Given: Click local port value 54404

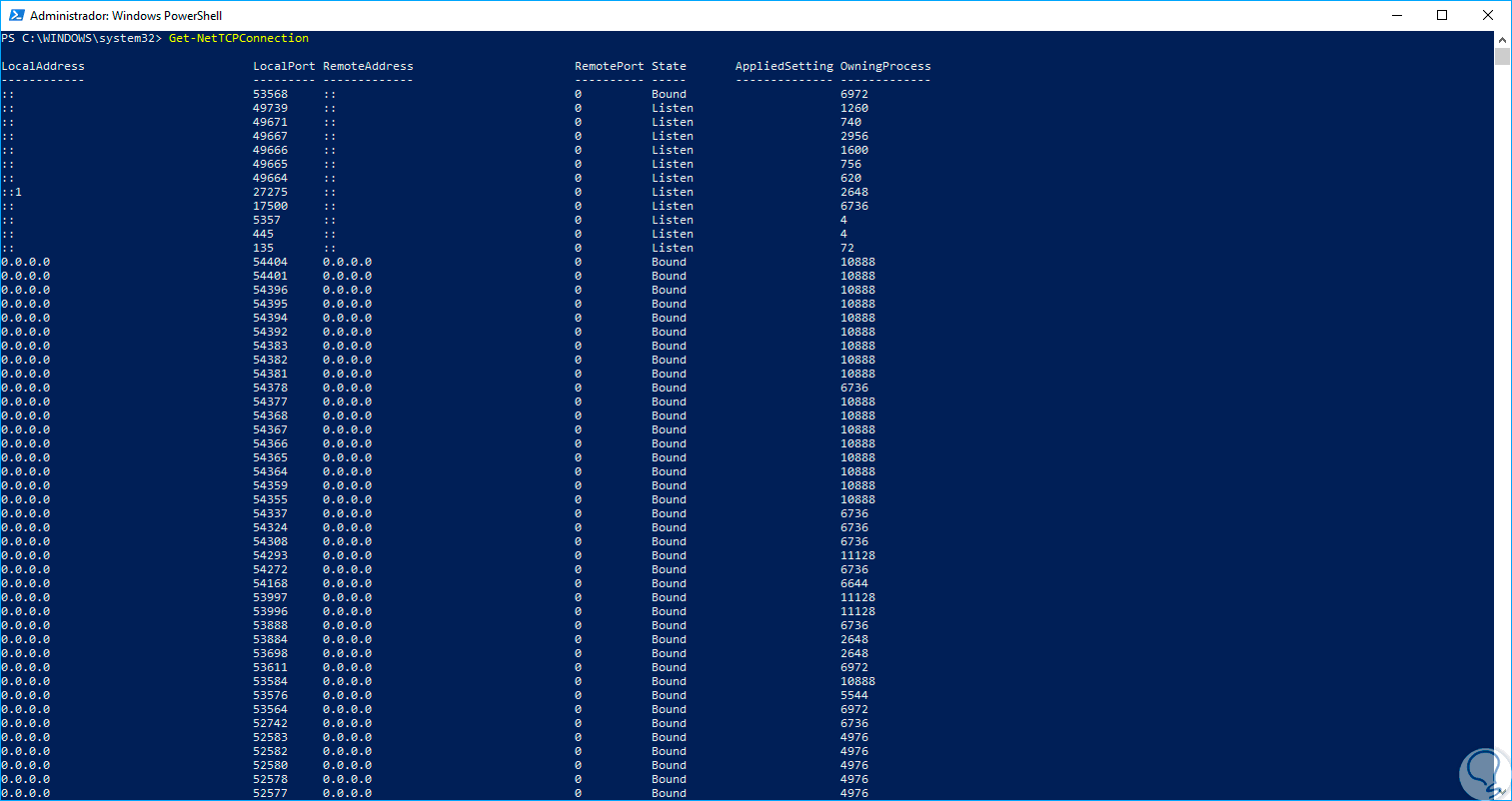Looking at the screenshot, I should pyautogui.click(x=270, y=262).
